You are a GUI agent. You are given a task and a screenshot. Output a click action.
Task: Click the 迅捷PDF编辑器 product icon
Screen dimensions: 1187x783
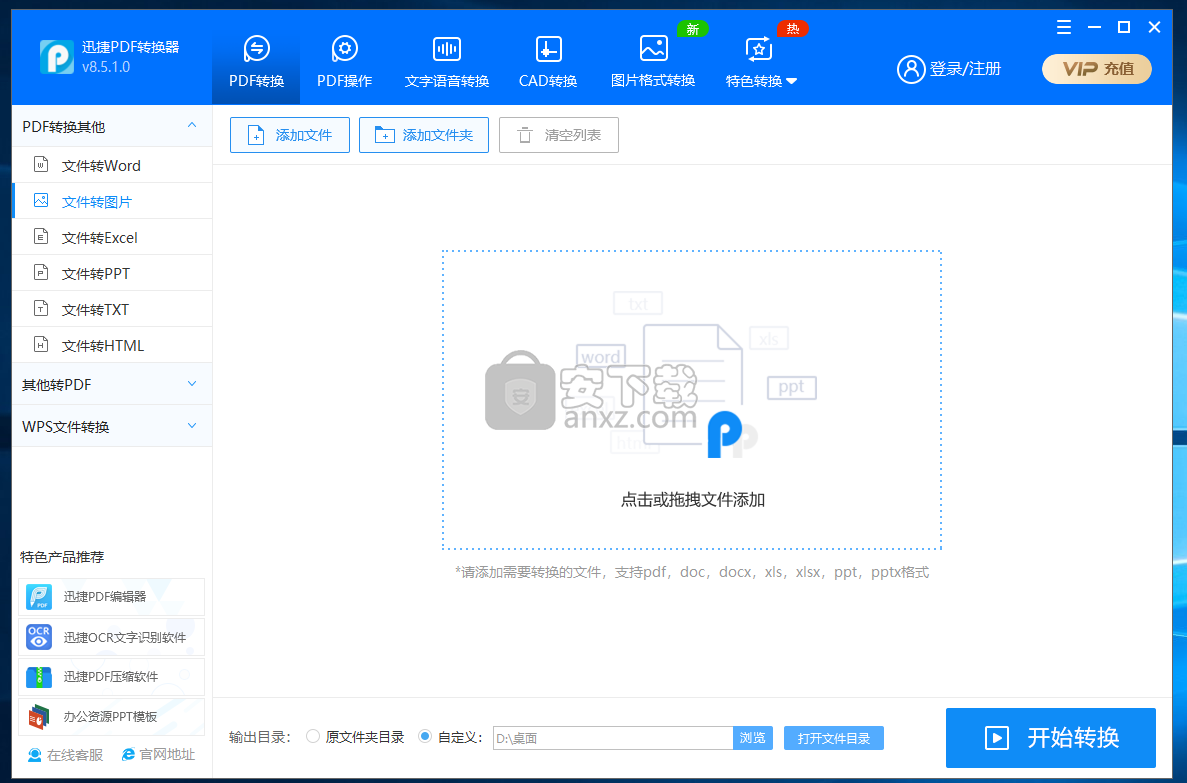coord(39,597)
